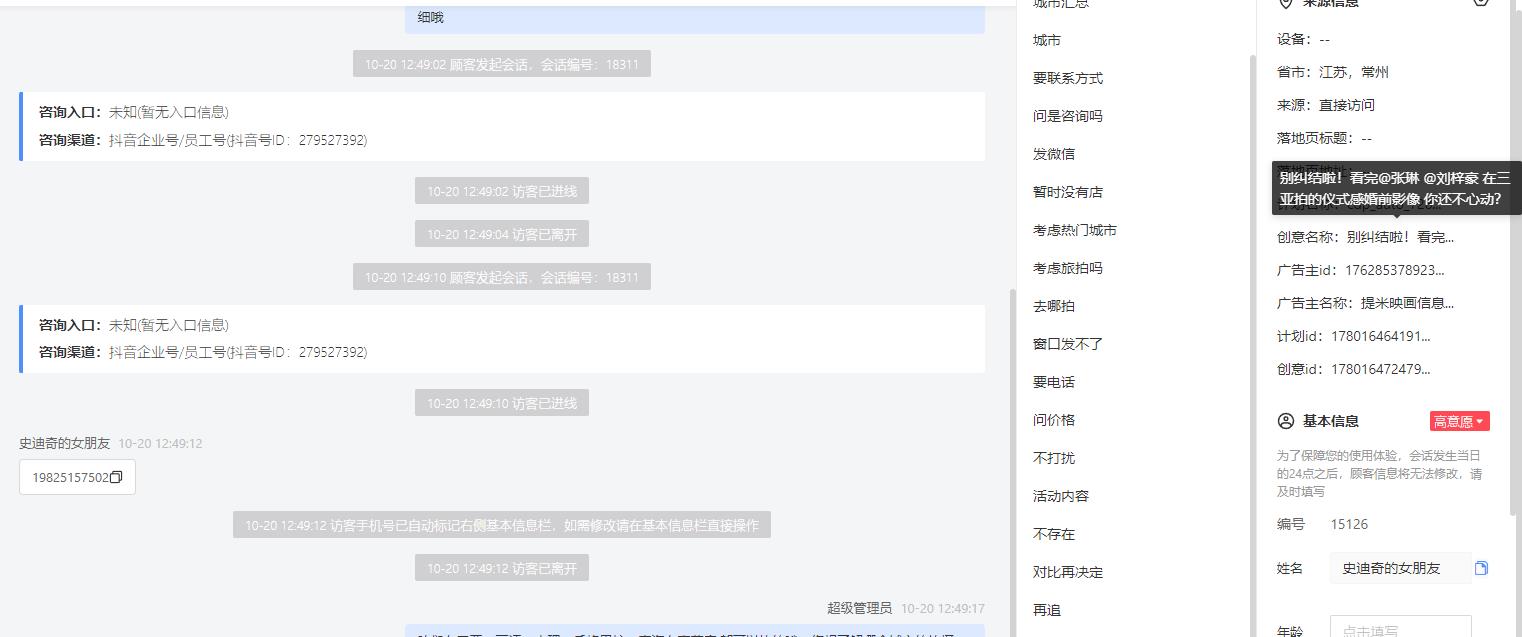Open the 窗口发不了 quick reply
1522x637 pixels.
click(1068, 344)
